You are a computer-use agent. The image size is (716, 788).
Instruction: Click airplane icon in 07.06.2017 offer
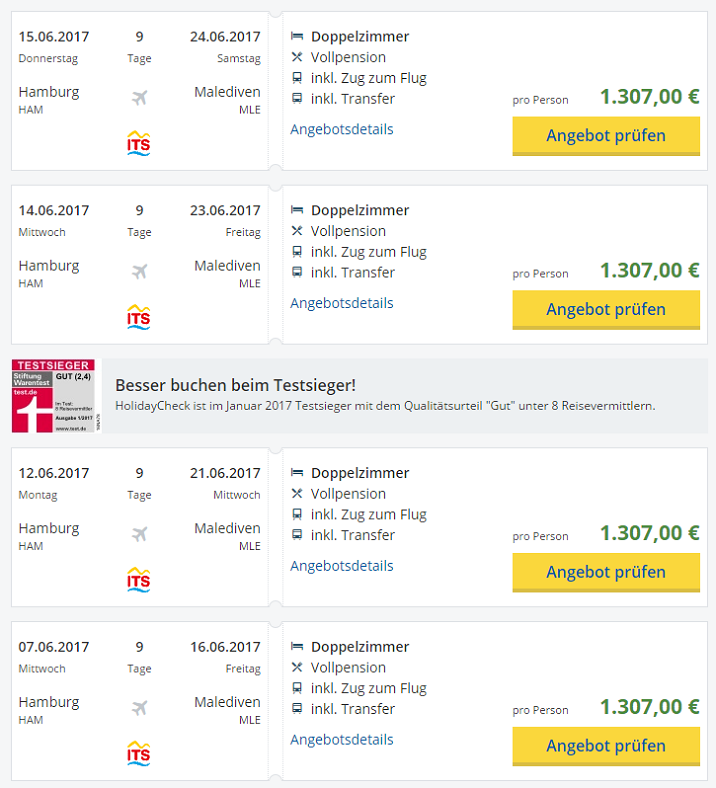click(139, 709)
